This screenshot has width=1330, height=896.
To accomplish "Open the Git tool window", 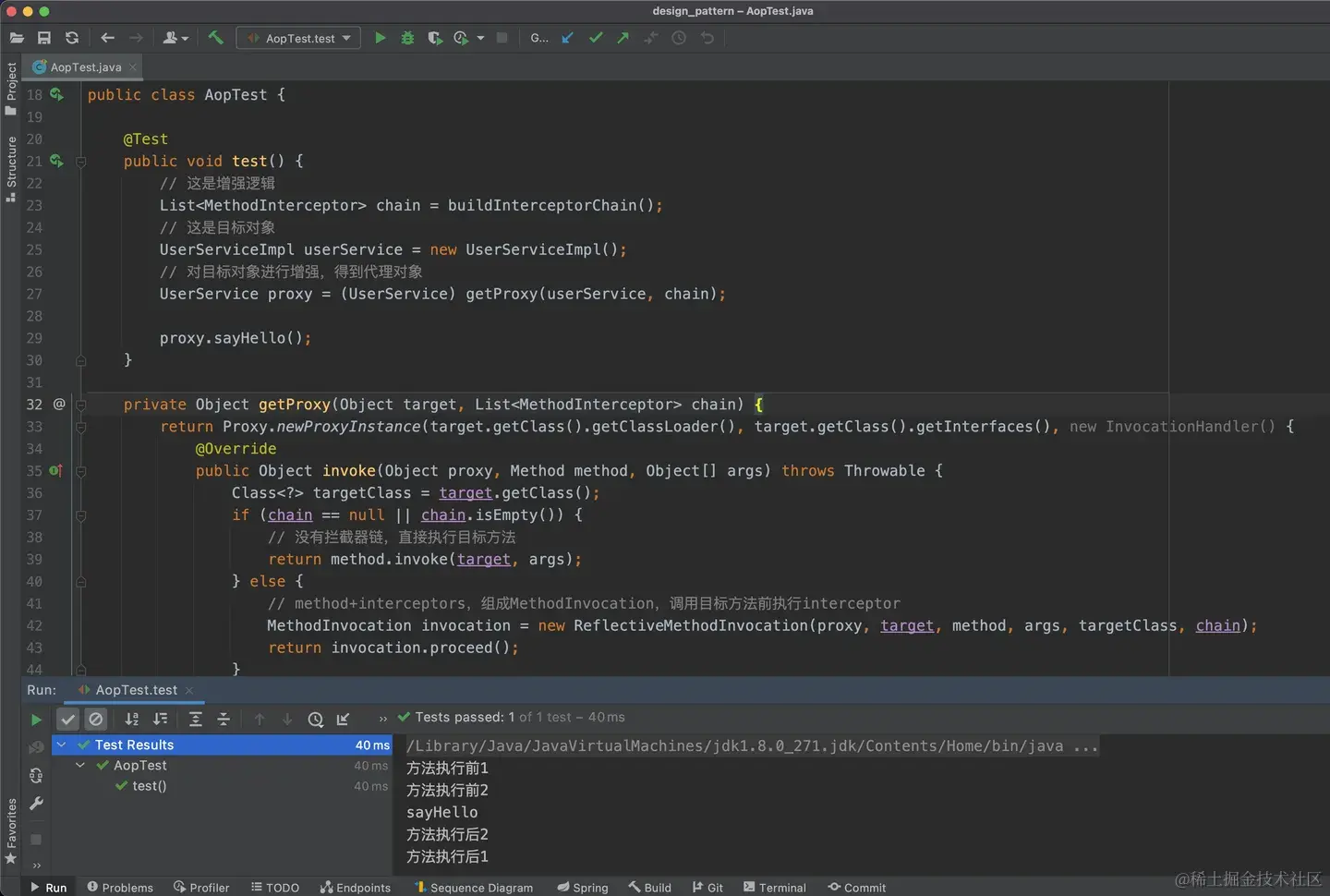I will [x=707, y=888].
